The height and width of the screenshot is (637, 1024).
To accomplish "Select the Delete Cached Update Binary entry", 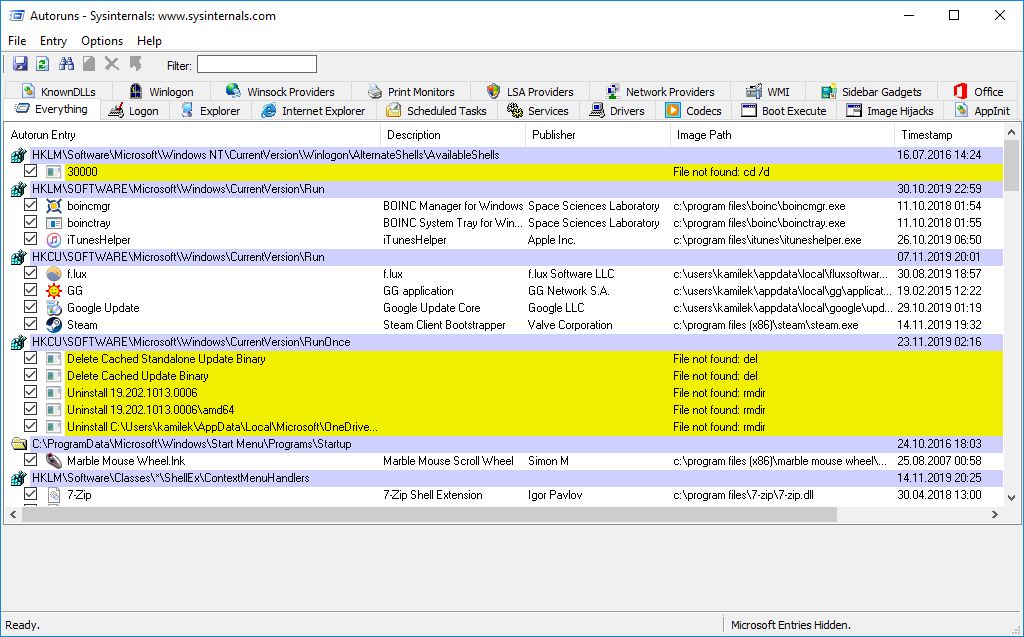I will click(138, 376).
